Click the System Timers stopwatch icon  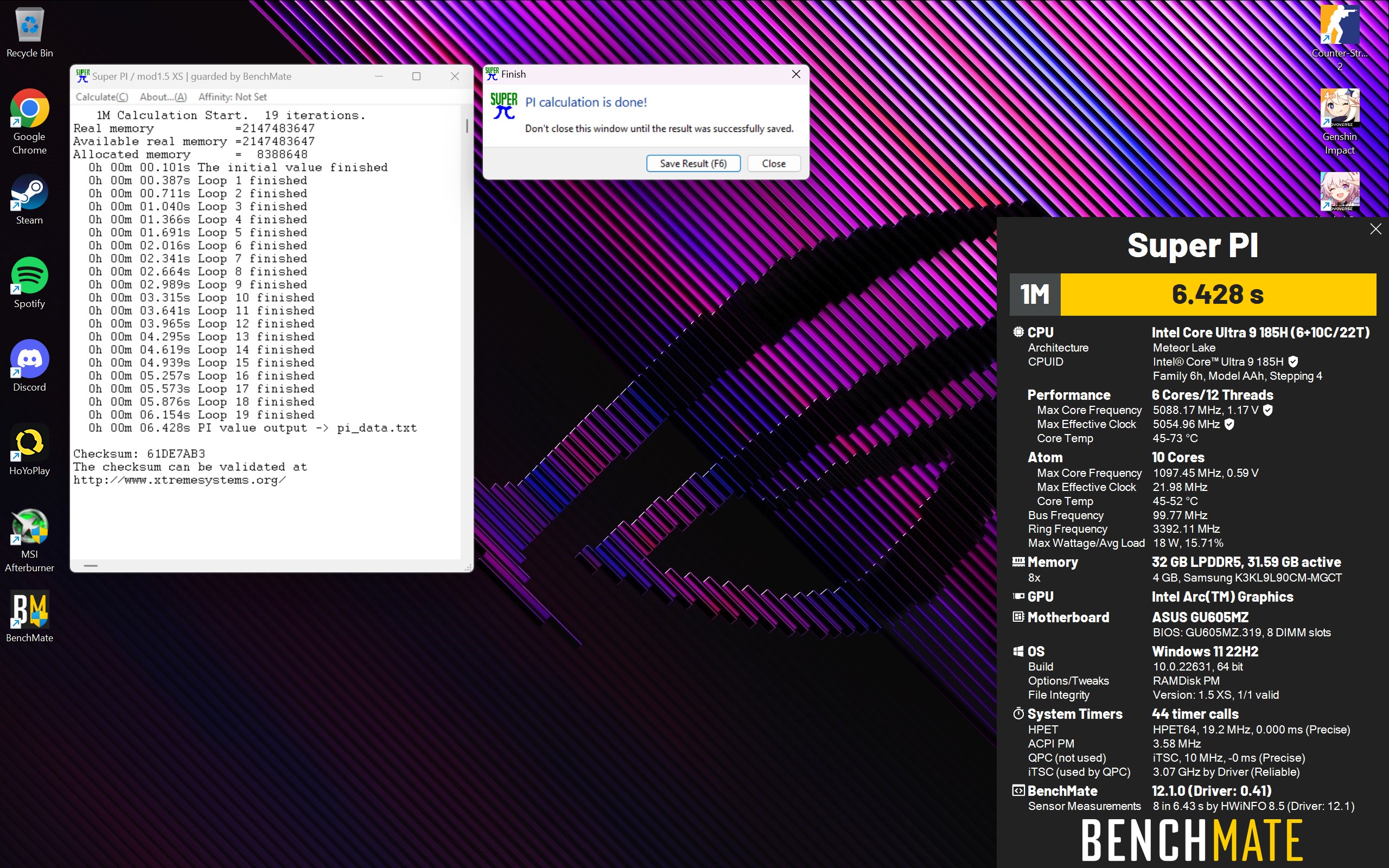point(1018,713)
